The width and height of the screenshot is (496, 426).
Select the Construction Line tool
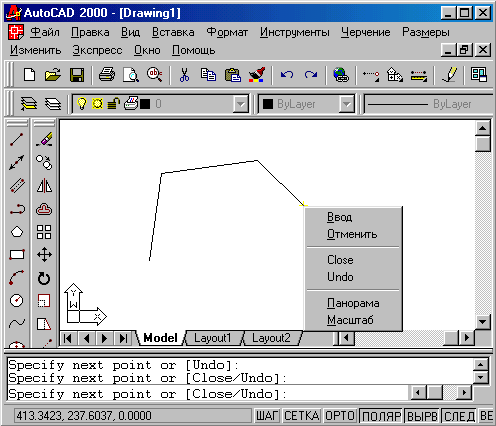coord(17,162)
